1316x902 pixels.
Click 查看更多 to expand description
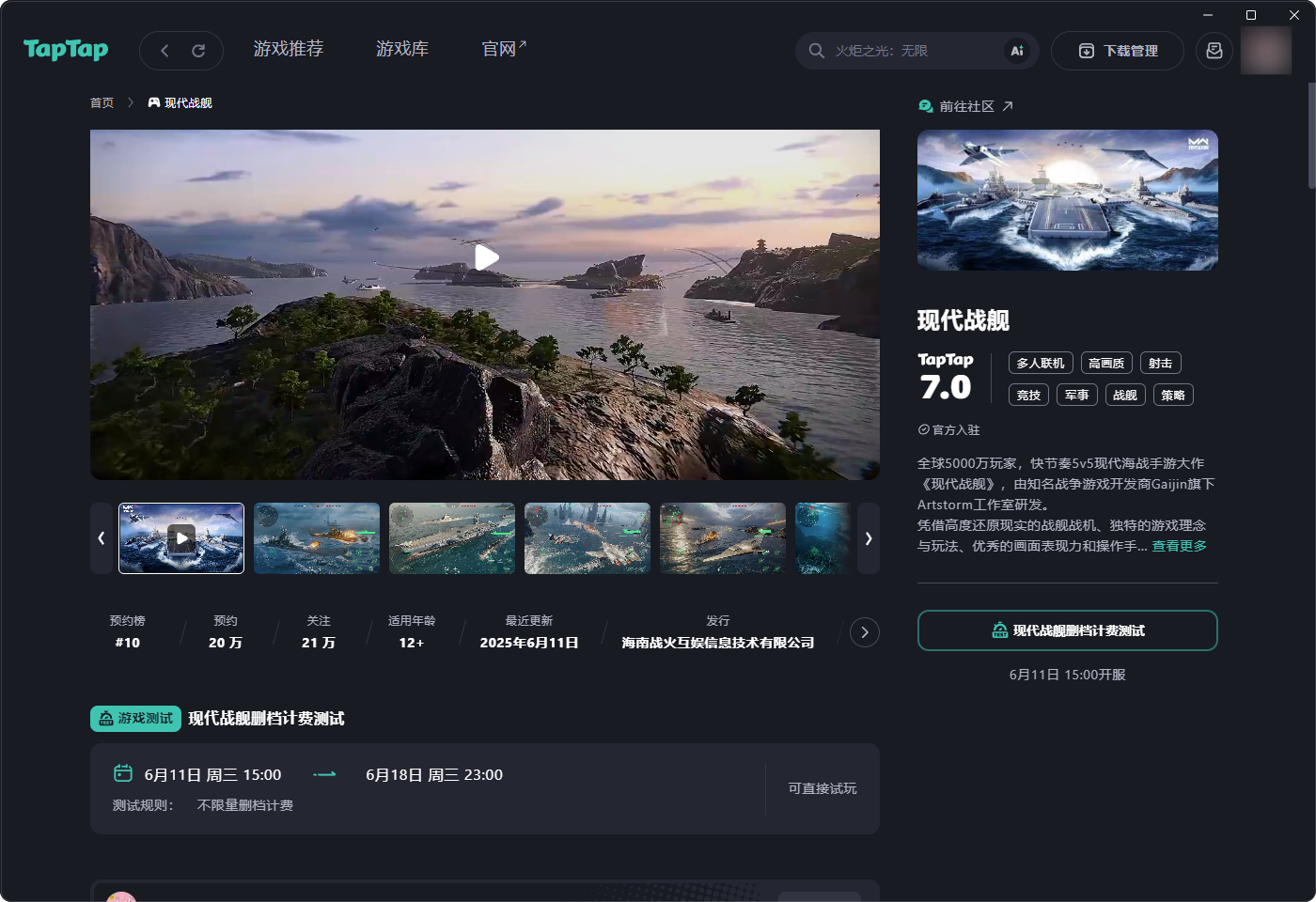(1180, 546)
